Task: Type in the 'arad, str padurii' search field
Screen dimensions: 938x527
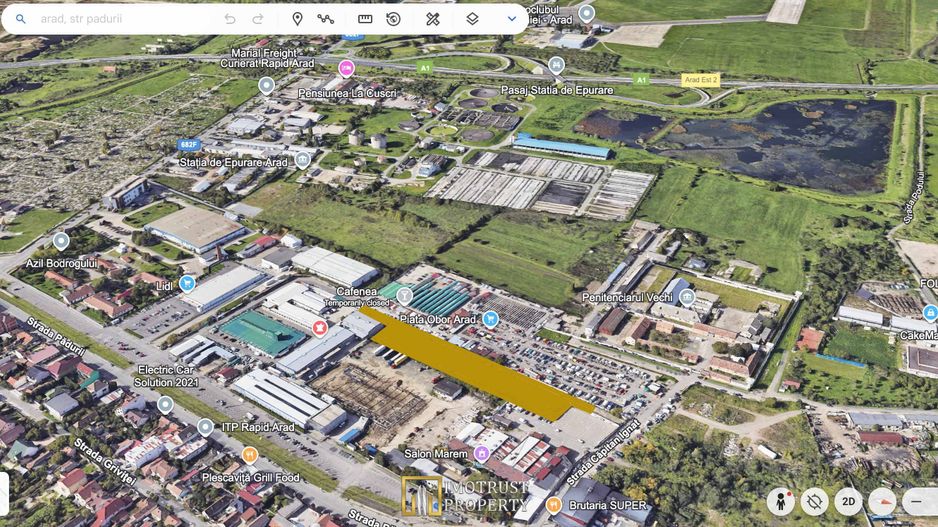Action: (120, 19)
